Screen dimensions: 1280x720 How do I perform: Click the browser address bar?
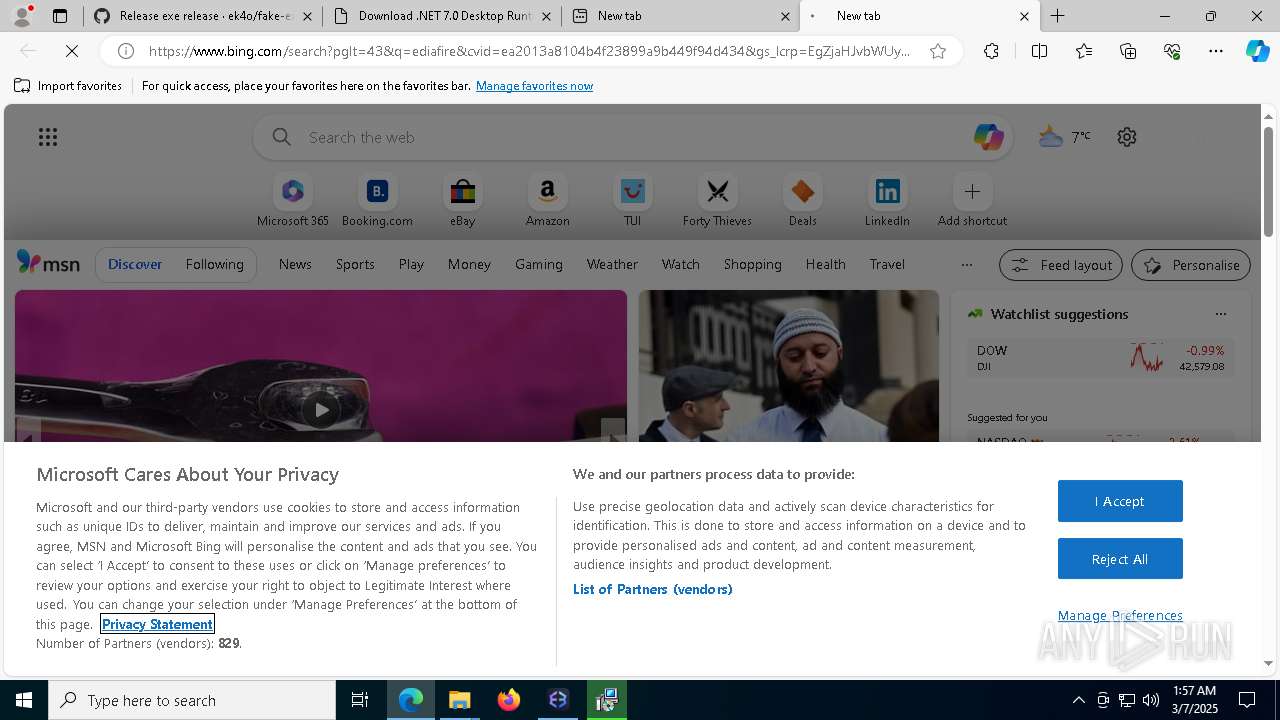(530, 51)
